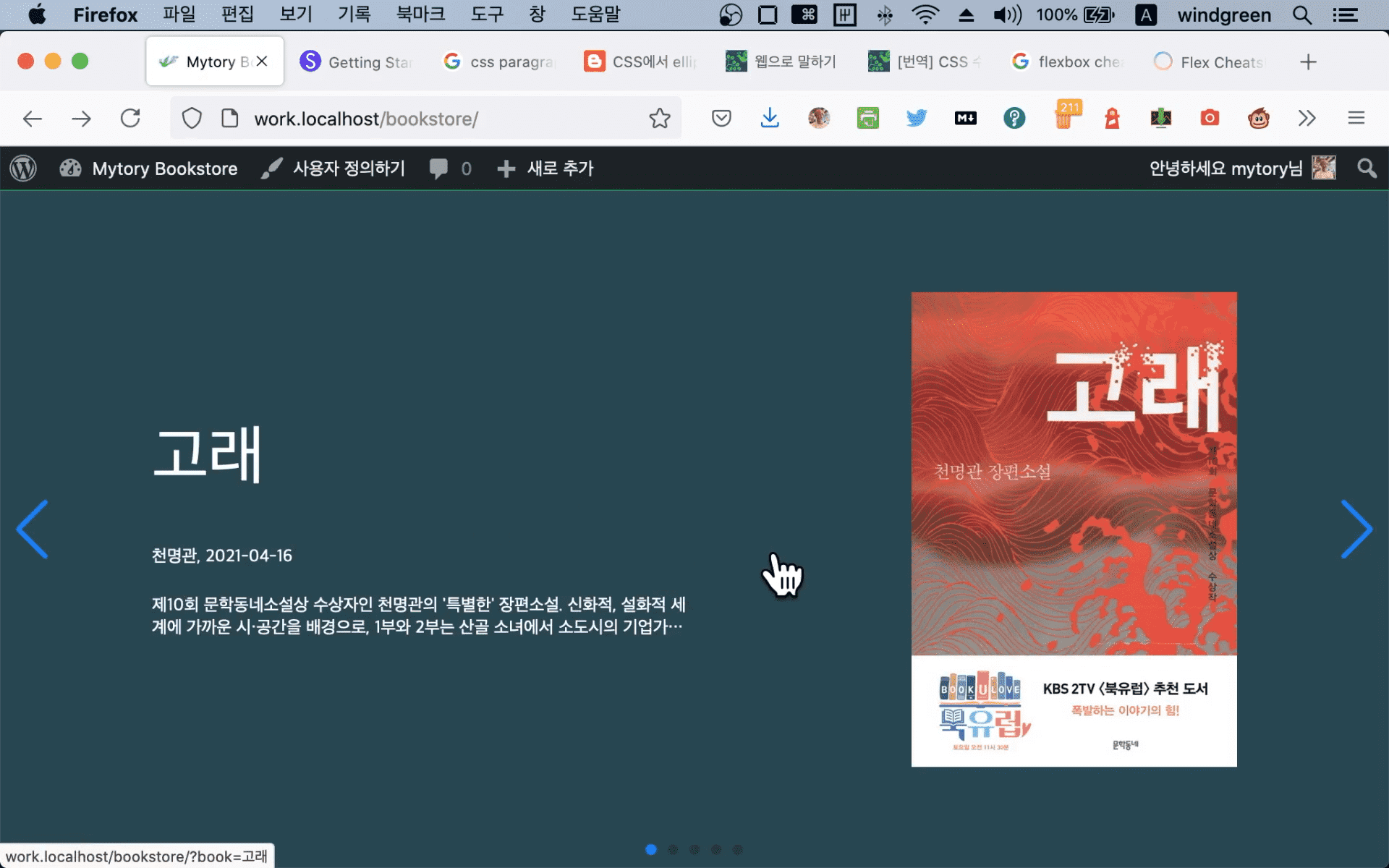
Task: Expand the overflow extensions chevron
Action: 1307,118
